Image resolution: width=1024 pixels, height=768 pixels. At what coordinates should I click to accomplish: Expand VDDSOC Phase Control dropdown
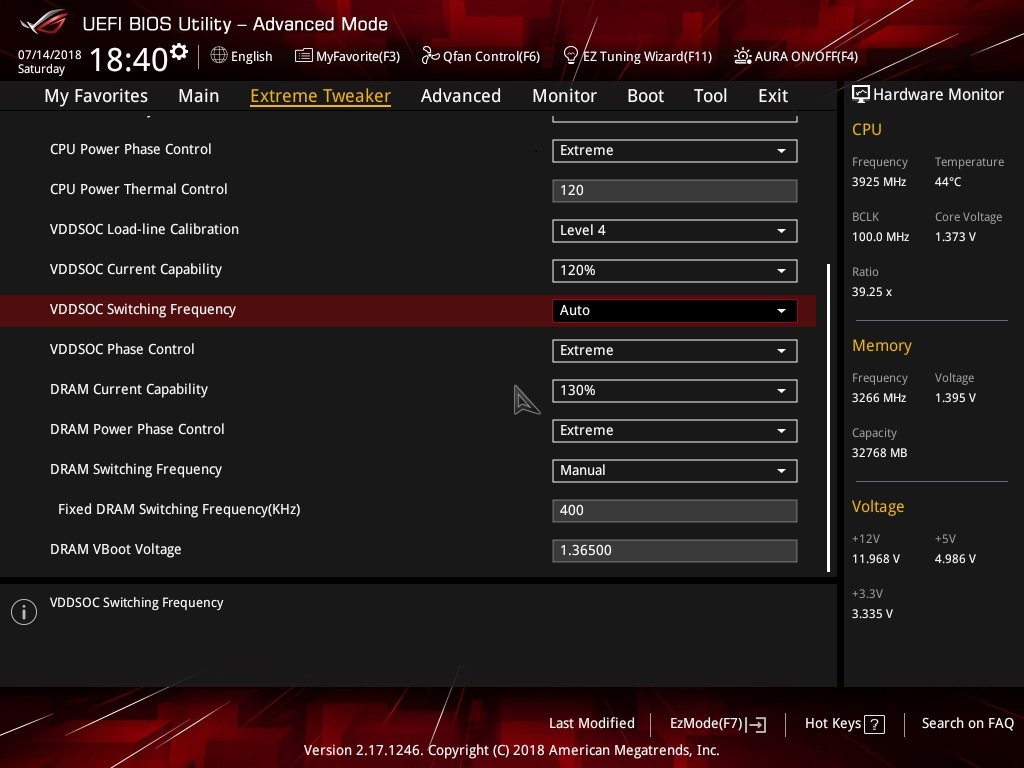pos(675,351)
